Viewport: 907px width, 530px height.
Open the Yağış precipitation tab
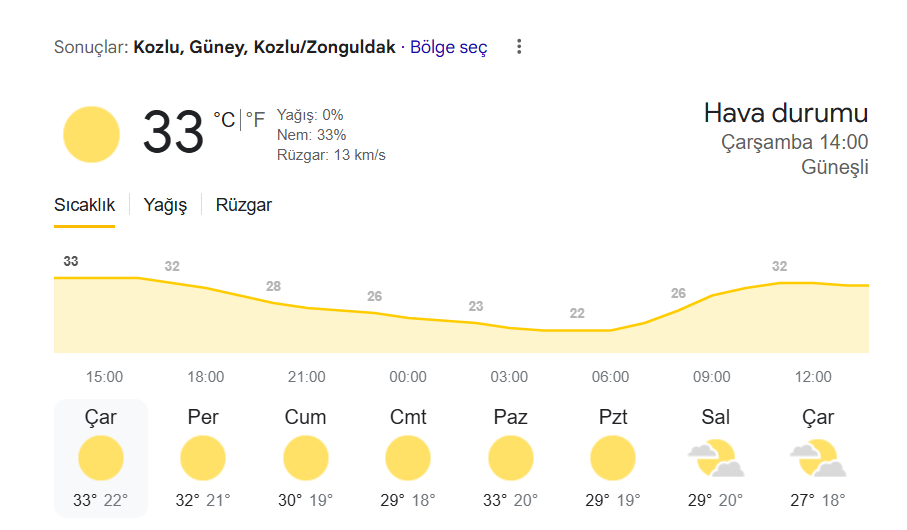(165, 205)
